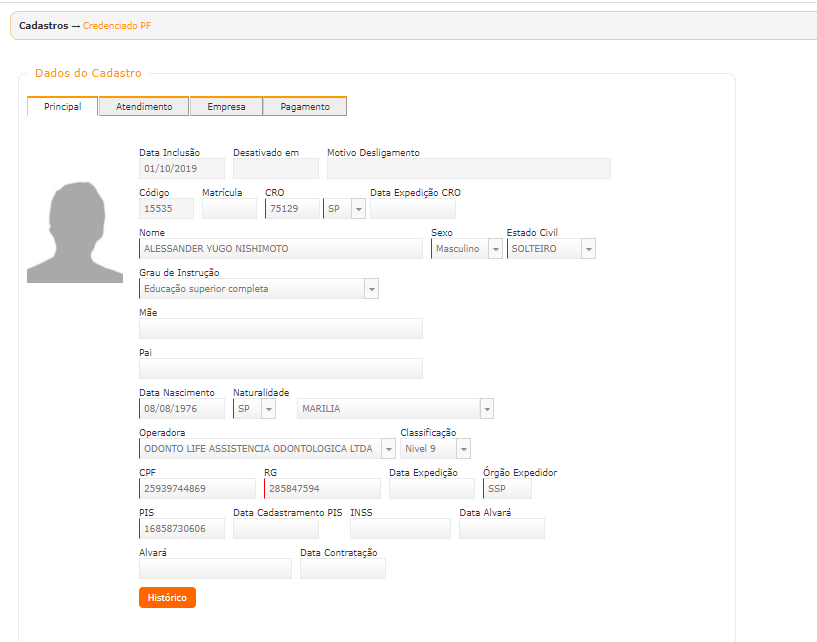Follow the Credenciado PF breadcrumb link
817x642 pixels.
116,25
